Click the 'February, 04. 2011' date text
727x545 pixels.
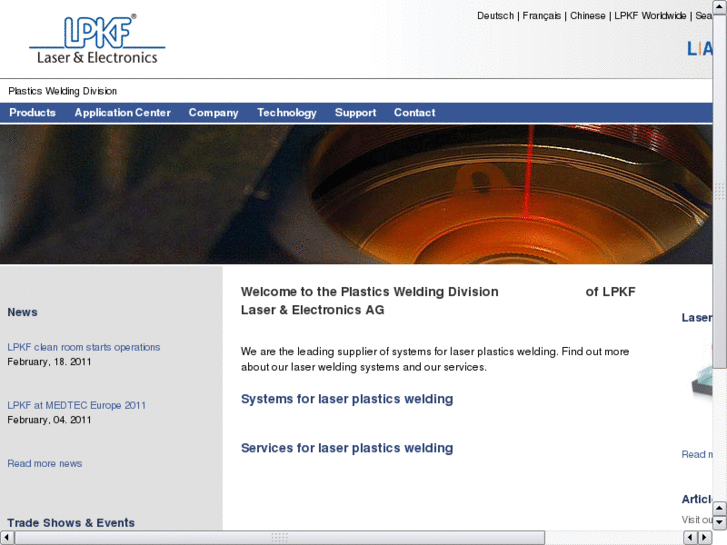point(49,420)
